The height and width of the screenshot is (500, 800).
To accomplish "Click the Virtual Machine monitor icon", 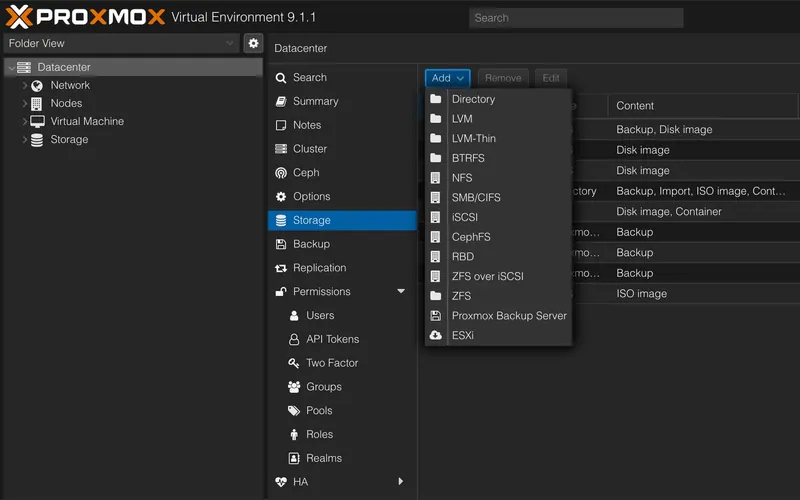I will pyautogui.click(x=37, y=121).
